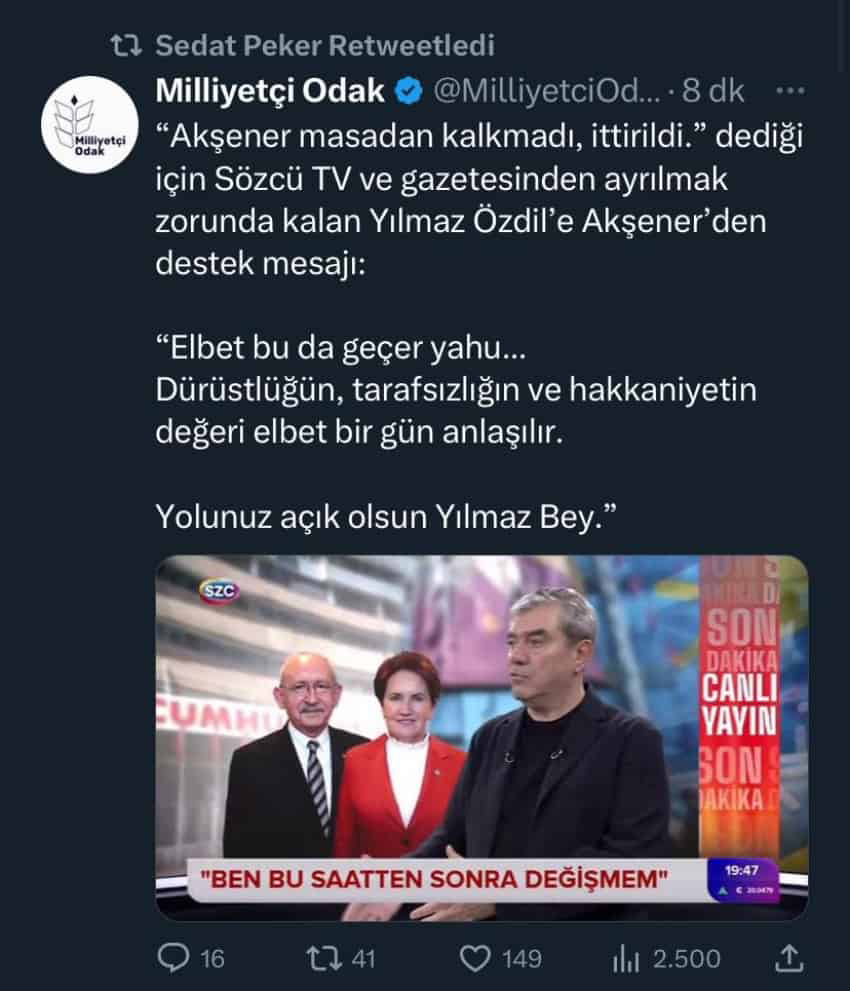Open the @MilliyetciOd... handle
Image resolution: width=850 pixels, height=991 pixels.
[x=547, y=92]
